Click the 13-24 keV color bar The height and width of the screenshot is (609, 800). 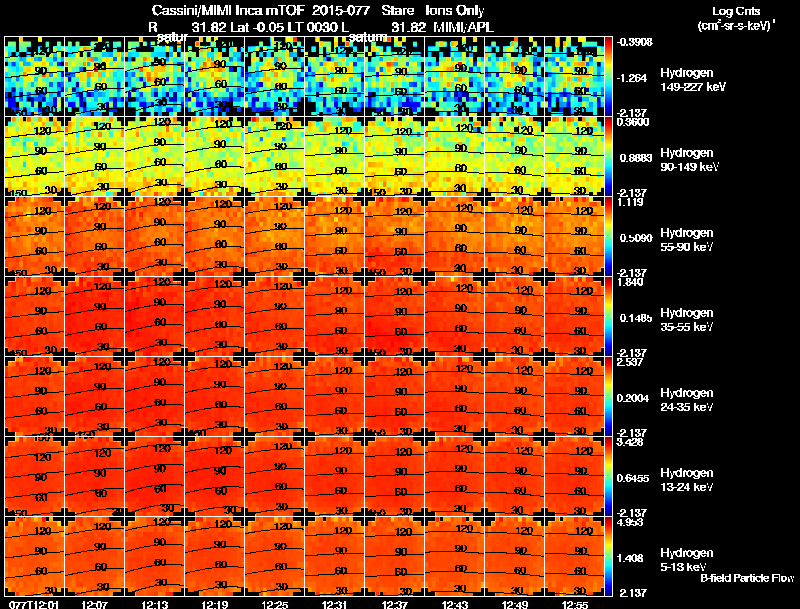[609, 477]
